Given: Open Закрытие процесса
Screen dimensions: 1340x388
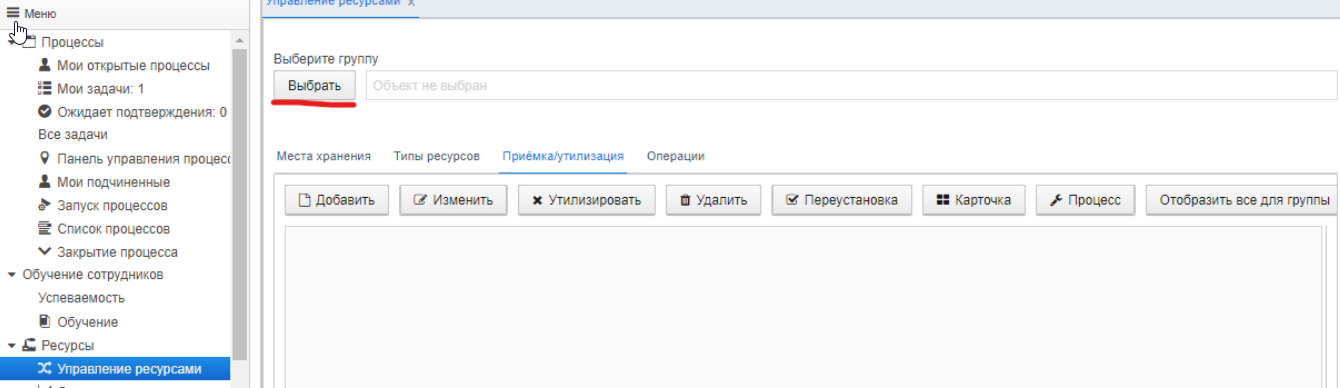Looking at the screenshot, I should pyautogui.click(x=117, y=252).
